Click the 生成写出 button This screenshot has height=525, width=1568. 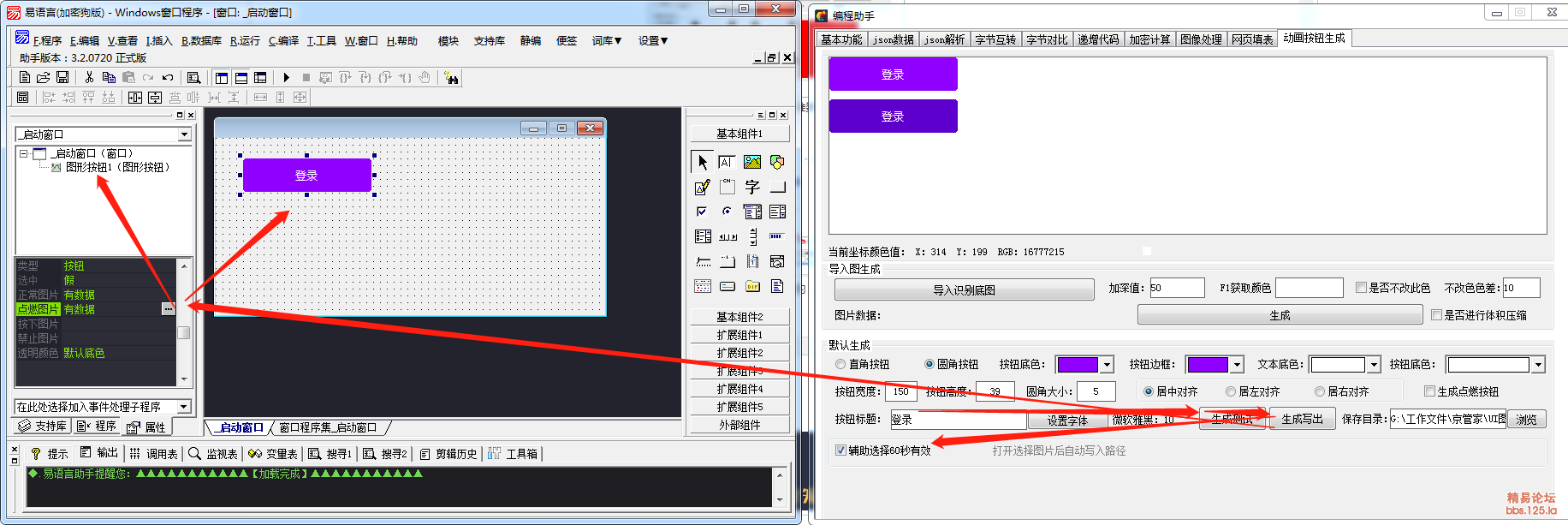pyautogui.click(x=1302, y=419)
